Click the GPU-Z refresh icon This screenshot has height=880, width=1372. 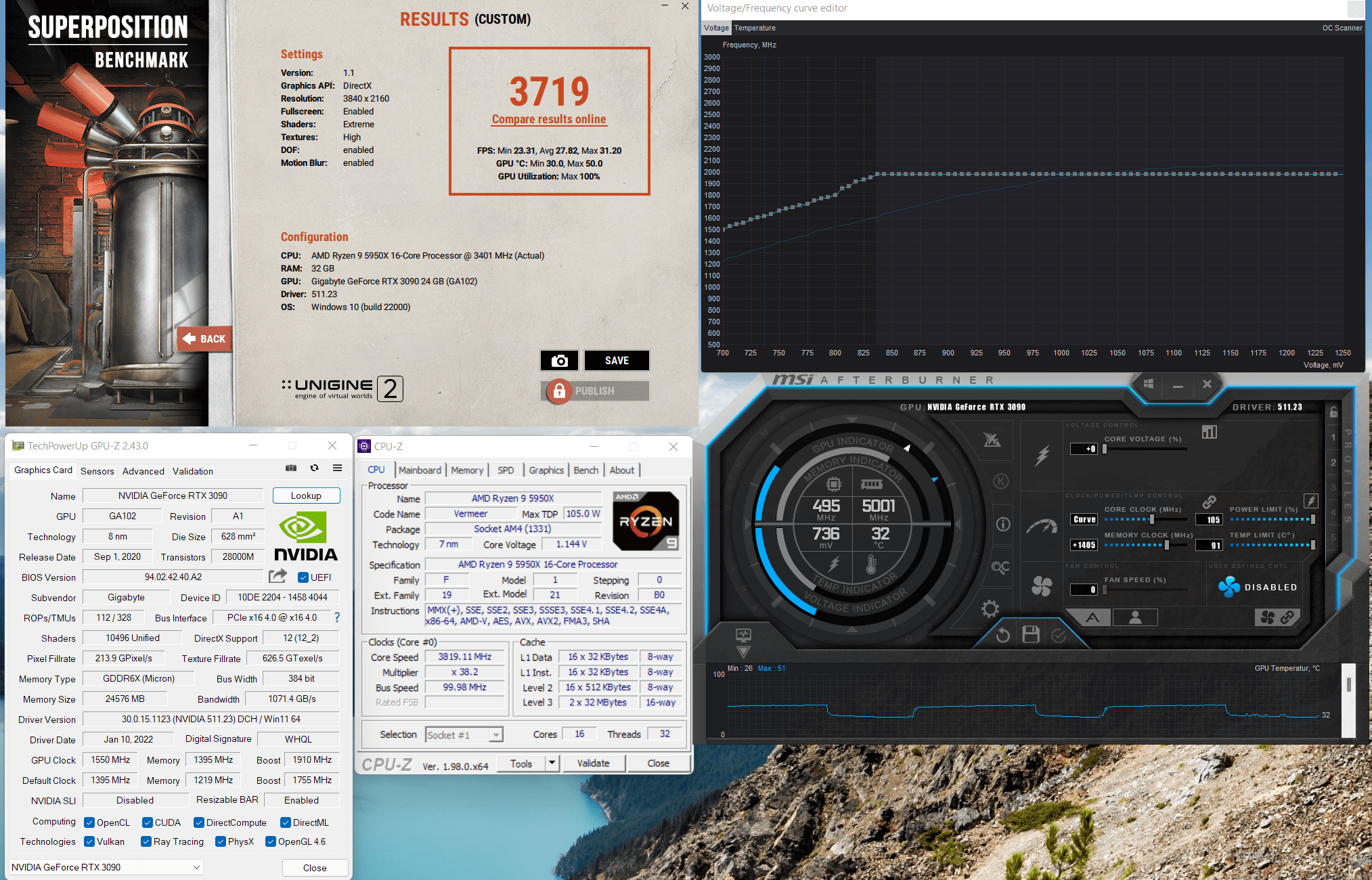pyautogui.click(x=314, y=468)
